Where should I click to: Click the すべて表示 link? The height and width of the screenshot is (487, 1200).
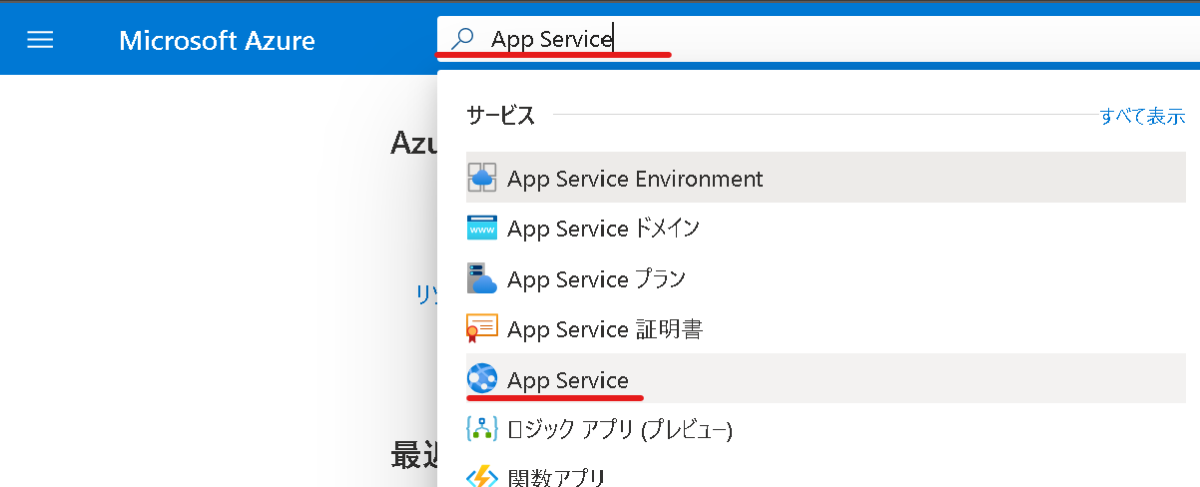pos(1142,116)
